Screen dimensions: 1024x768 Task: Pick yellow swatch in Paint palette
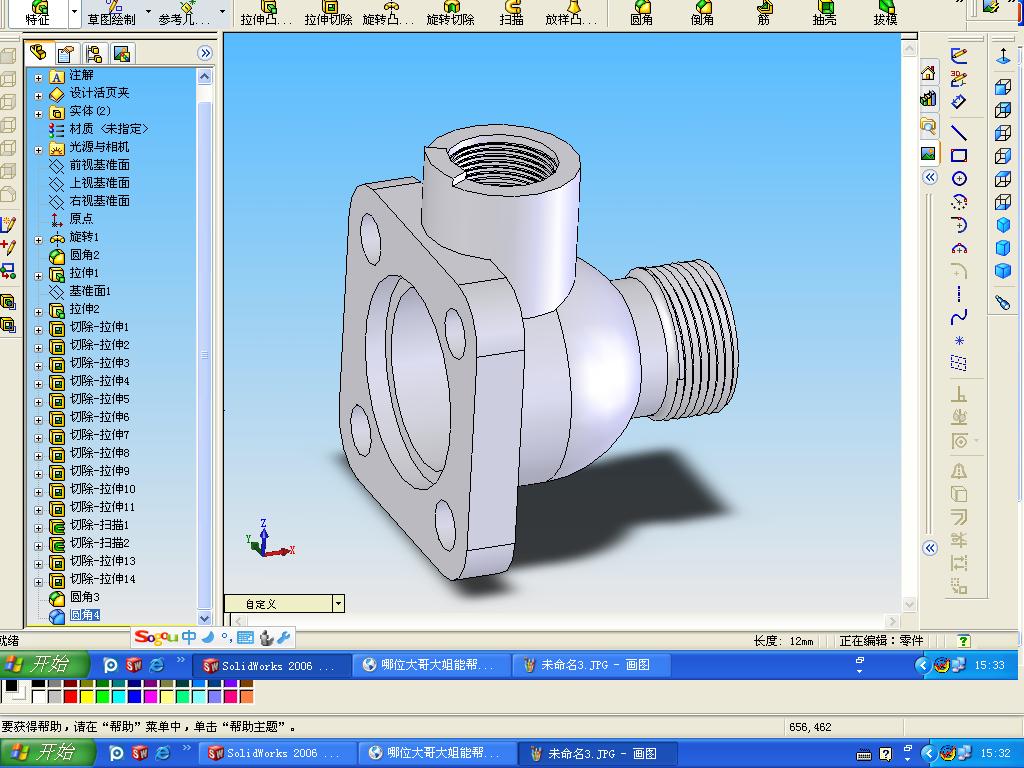coord(87,696)
